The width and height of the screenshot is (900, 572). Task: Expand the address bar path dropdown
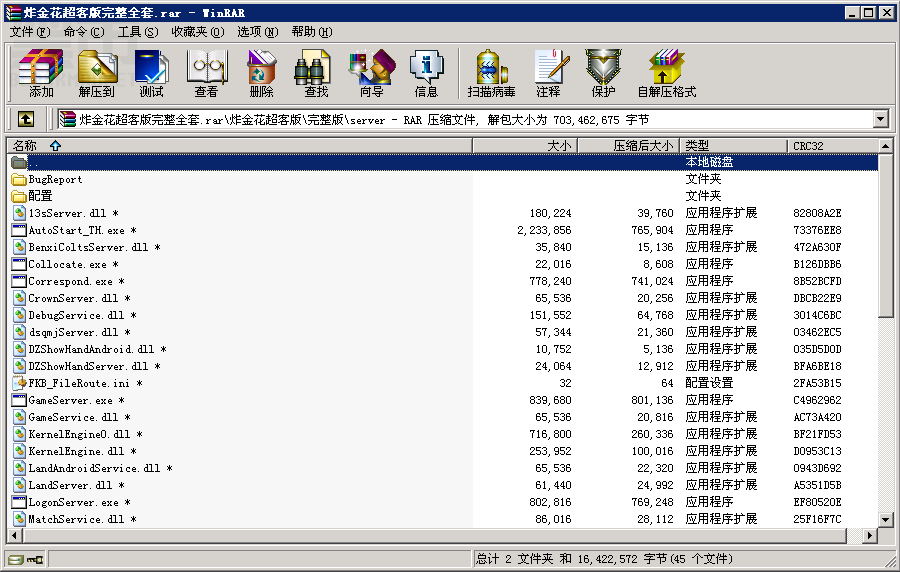880,119
